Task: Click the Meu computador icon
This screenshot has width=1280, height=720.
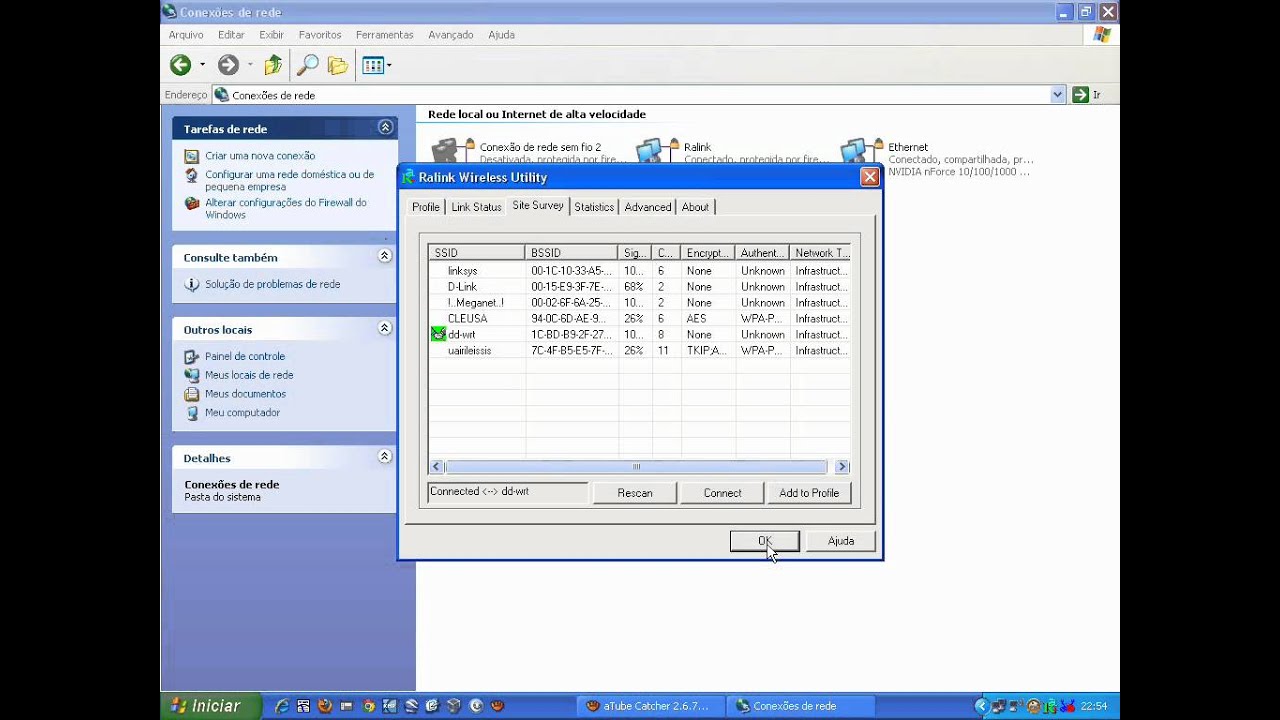Action: (x=192, y=413)
